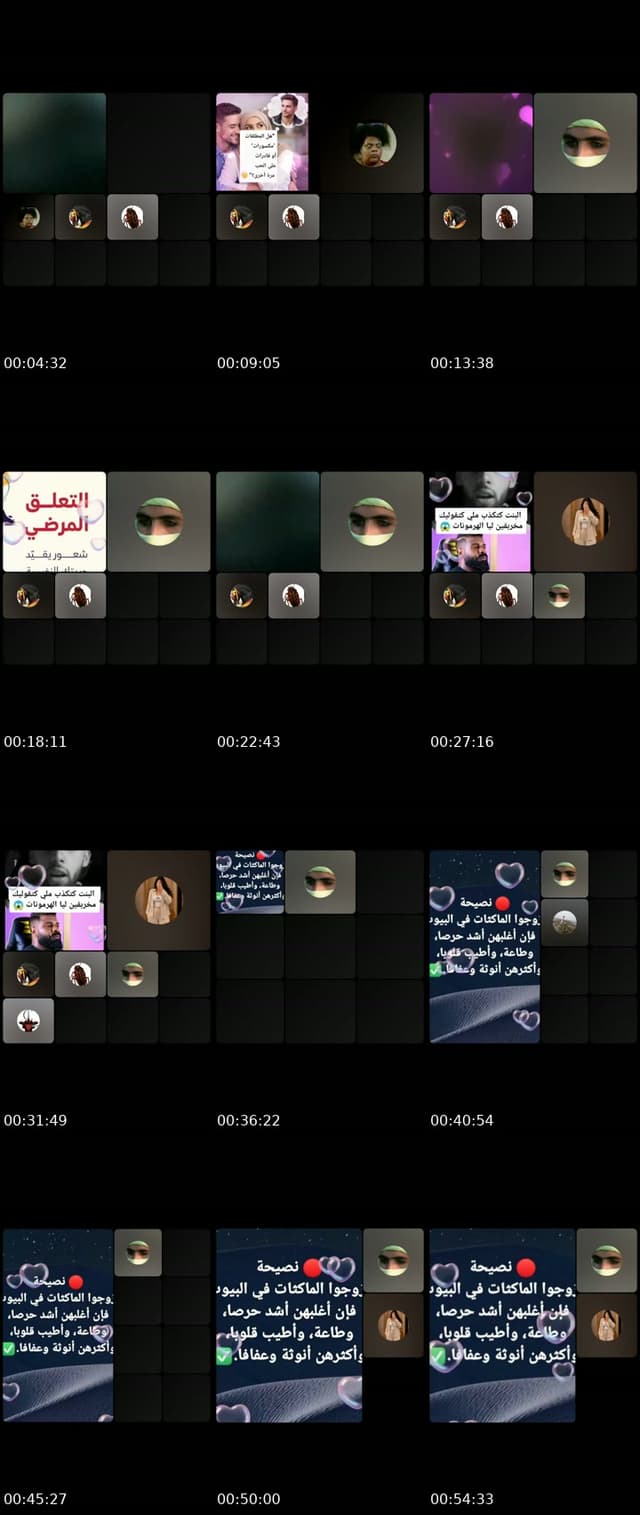Open the video frame captured at 00:22:43
The image size is (640, 1515).
[320, 568]
